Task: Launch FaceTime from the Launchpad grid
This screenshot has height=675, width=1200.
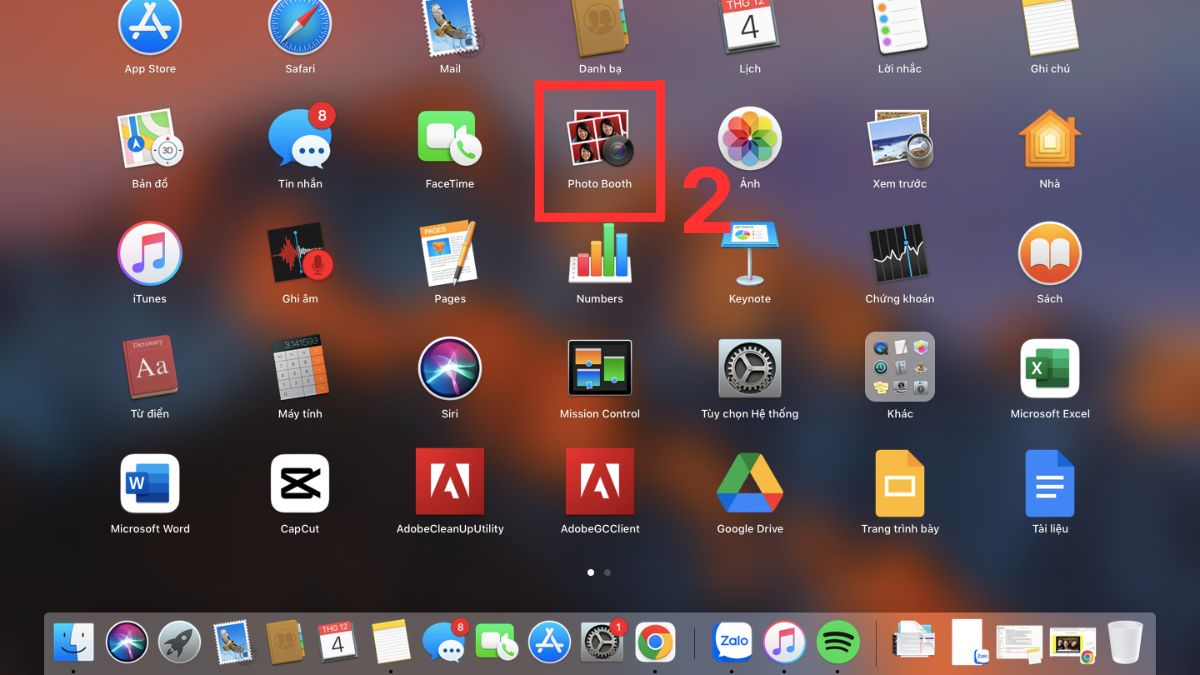Action: point(450,138)
